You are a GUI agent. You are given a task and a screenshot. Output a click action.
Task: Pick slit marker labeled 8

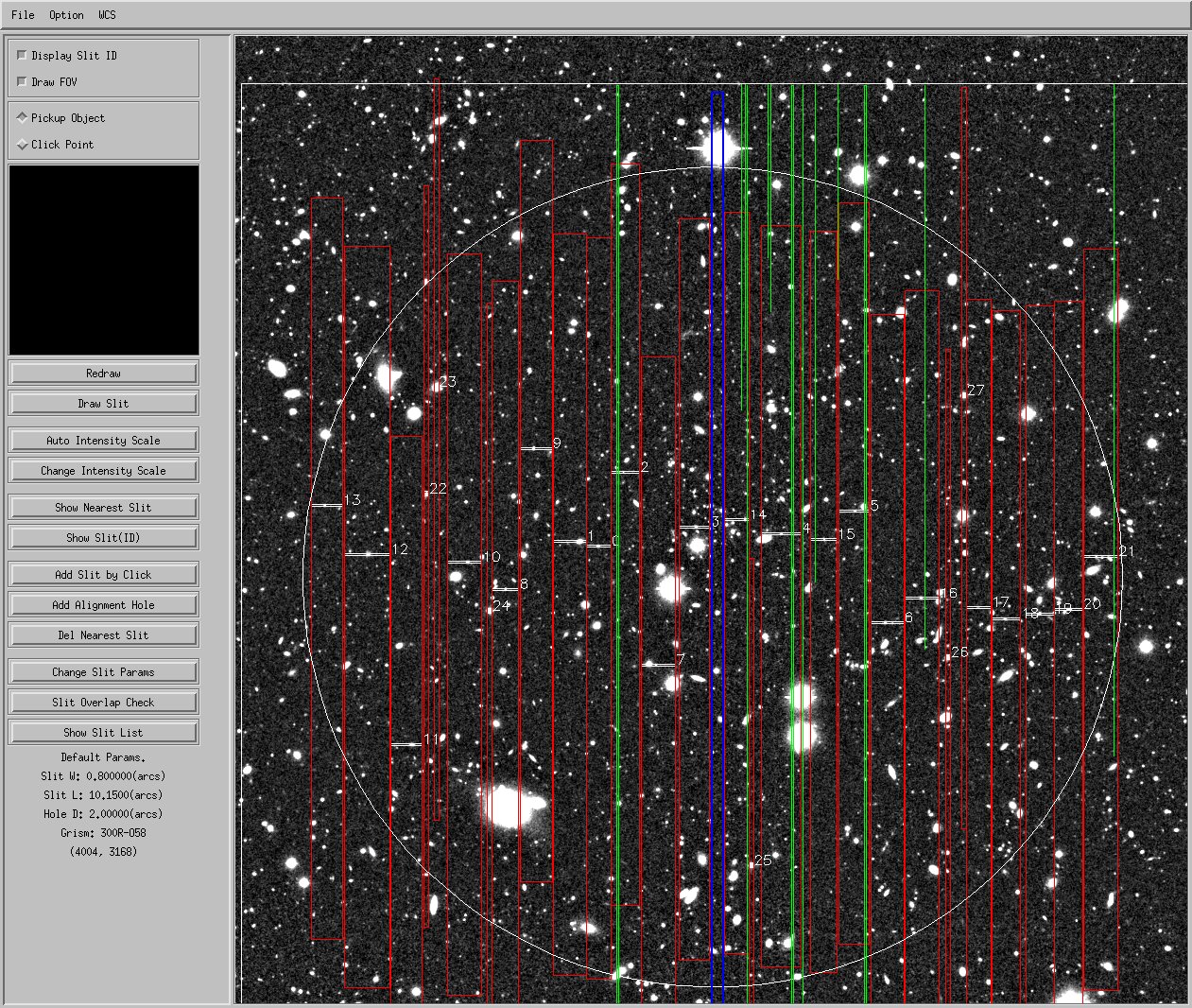[x=505, y=589]
